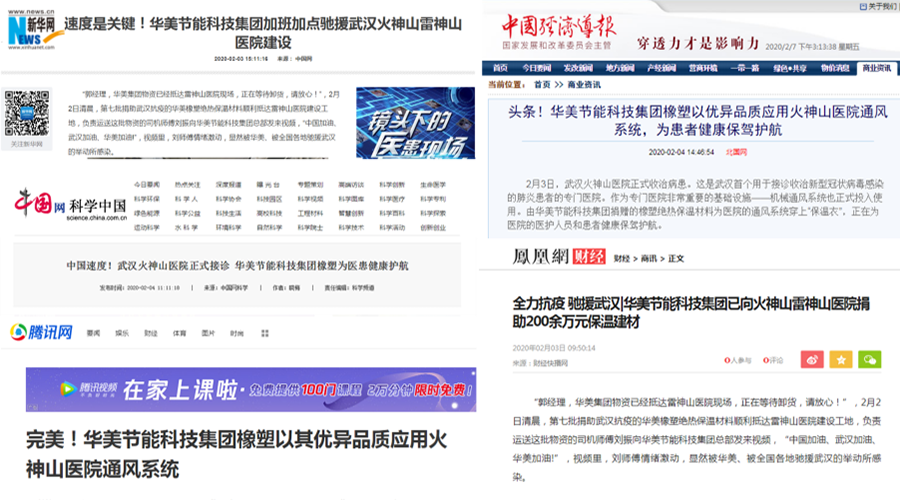Click the date 2020年02月03日 09:50:14
This screenshot has width=900, height=500.
point(554,348)
